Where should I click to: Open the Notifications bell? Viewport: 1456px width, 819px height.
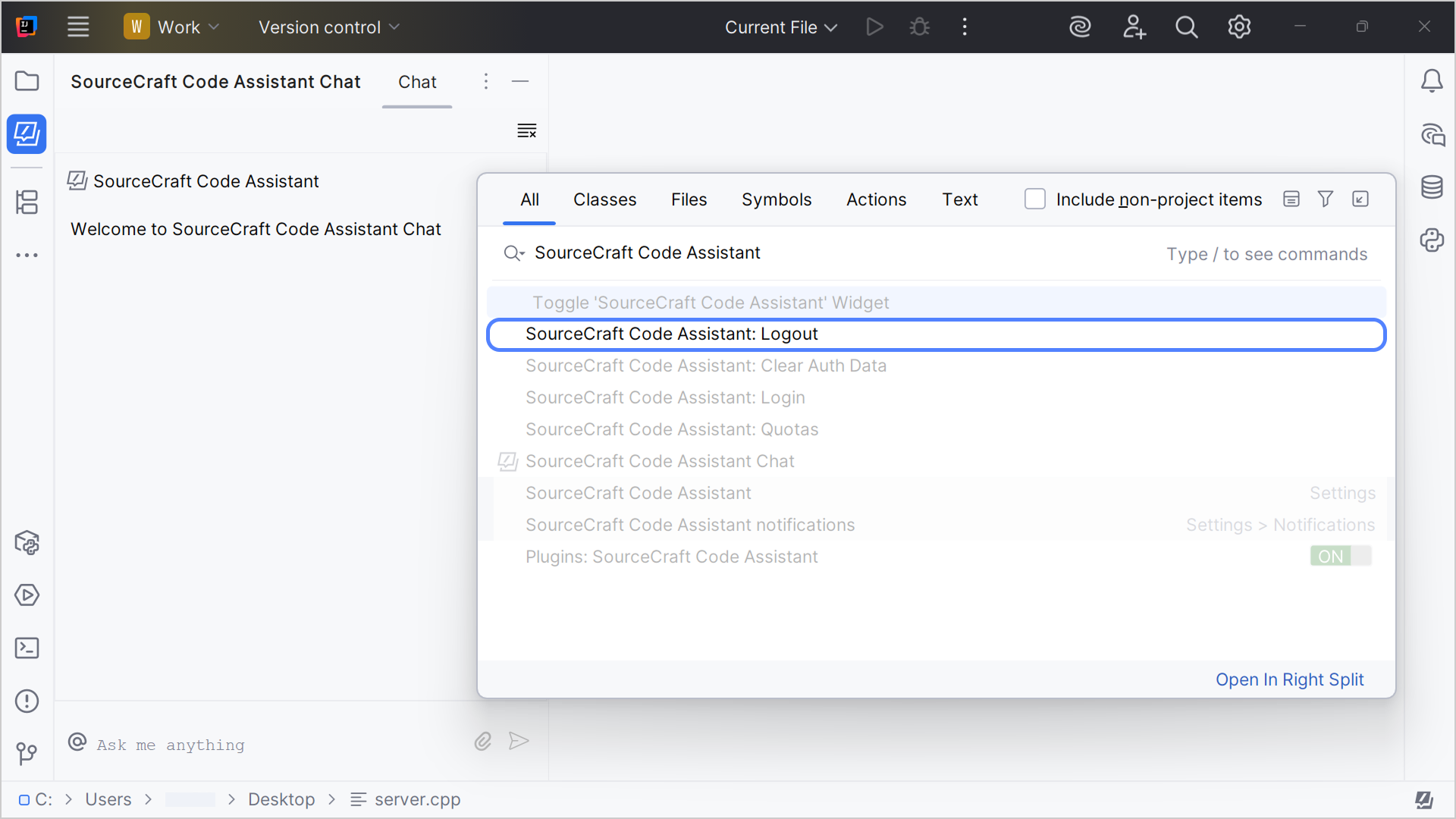coord(1432,81)
